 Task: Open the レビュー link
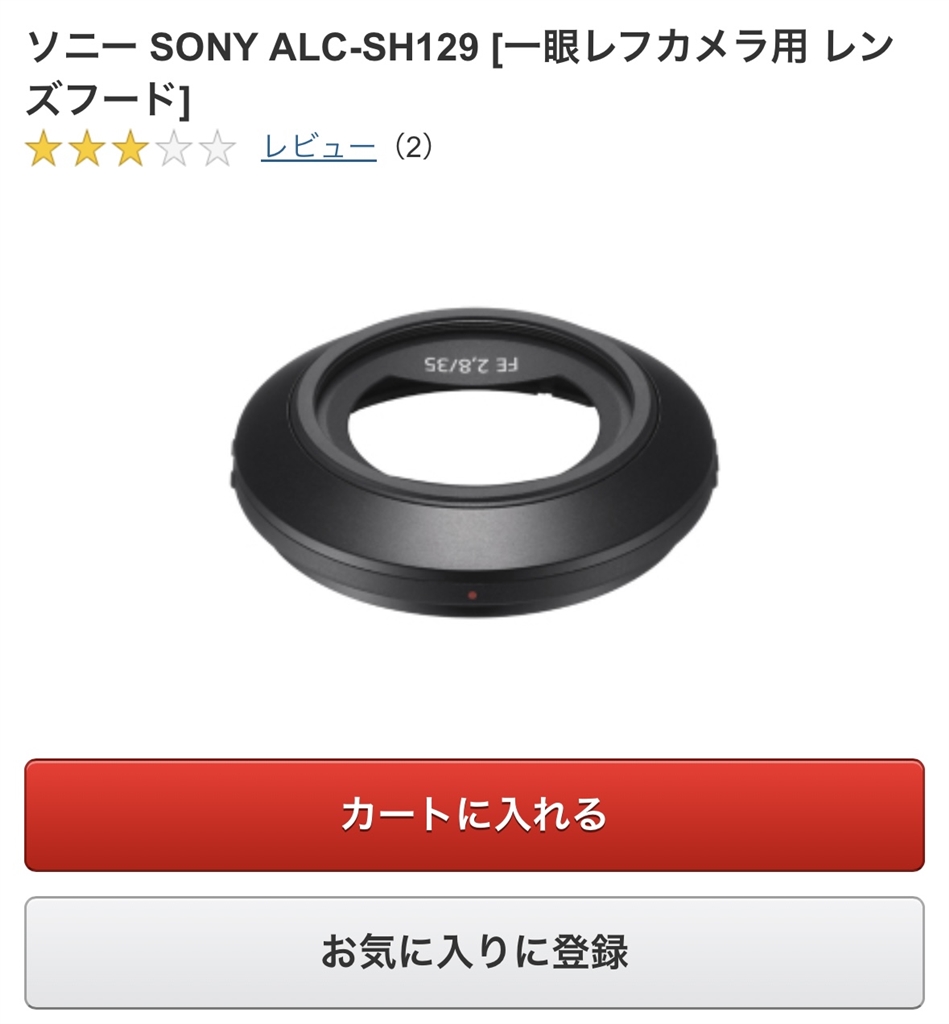click(319, 147)
